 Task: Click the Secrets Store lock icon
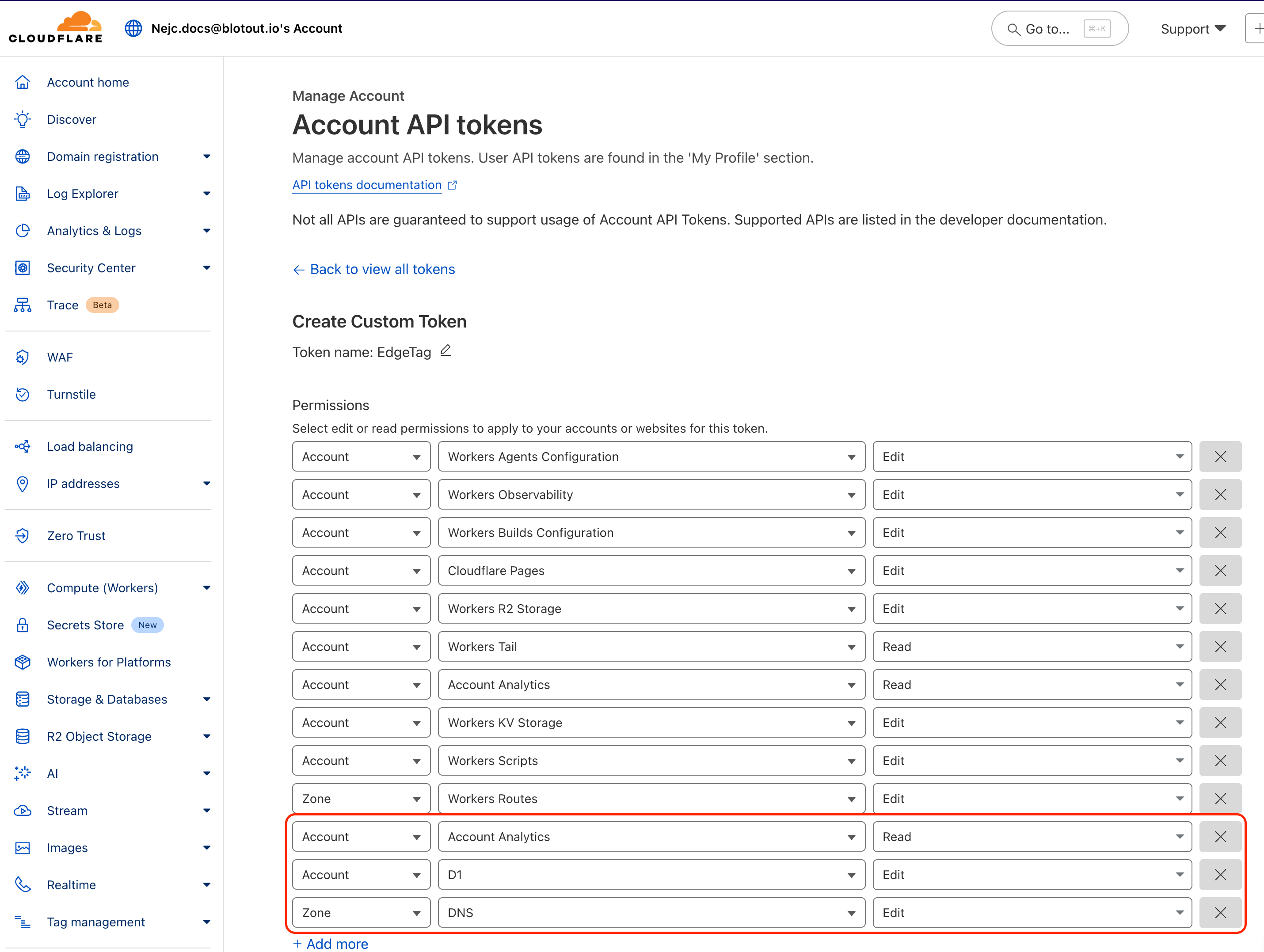(x=22, y=625)
